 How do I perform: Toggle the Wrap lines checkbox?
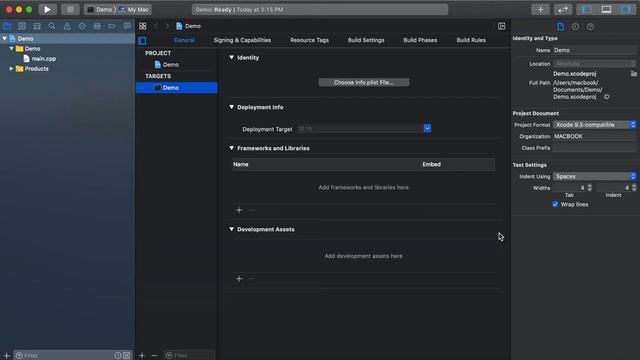click(x=555, y=204)
